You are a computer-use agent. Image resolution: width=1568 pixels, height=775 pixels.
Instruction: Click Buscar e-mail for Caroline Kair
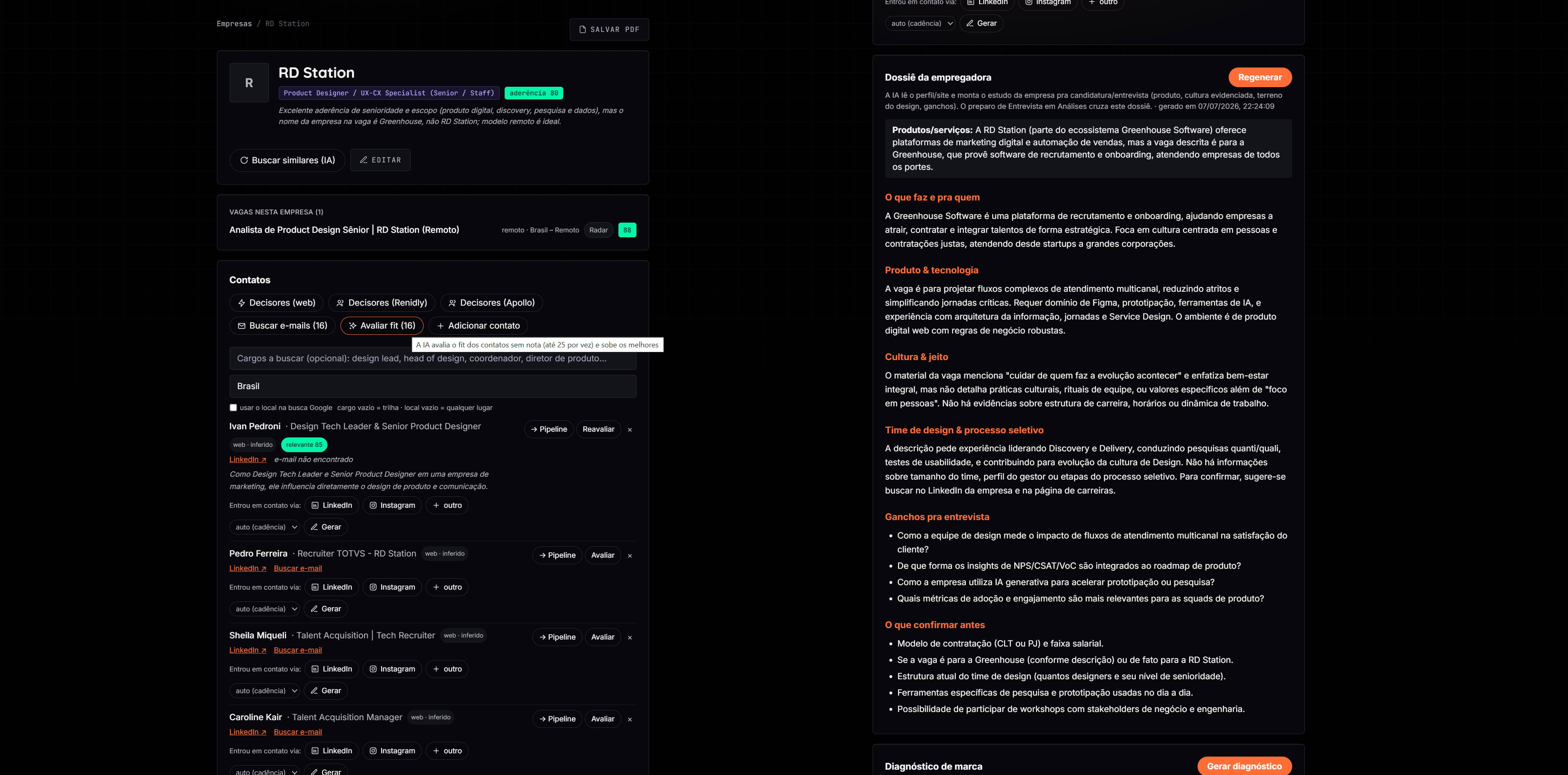pyautogui.click(x=298, y=732)
